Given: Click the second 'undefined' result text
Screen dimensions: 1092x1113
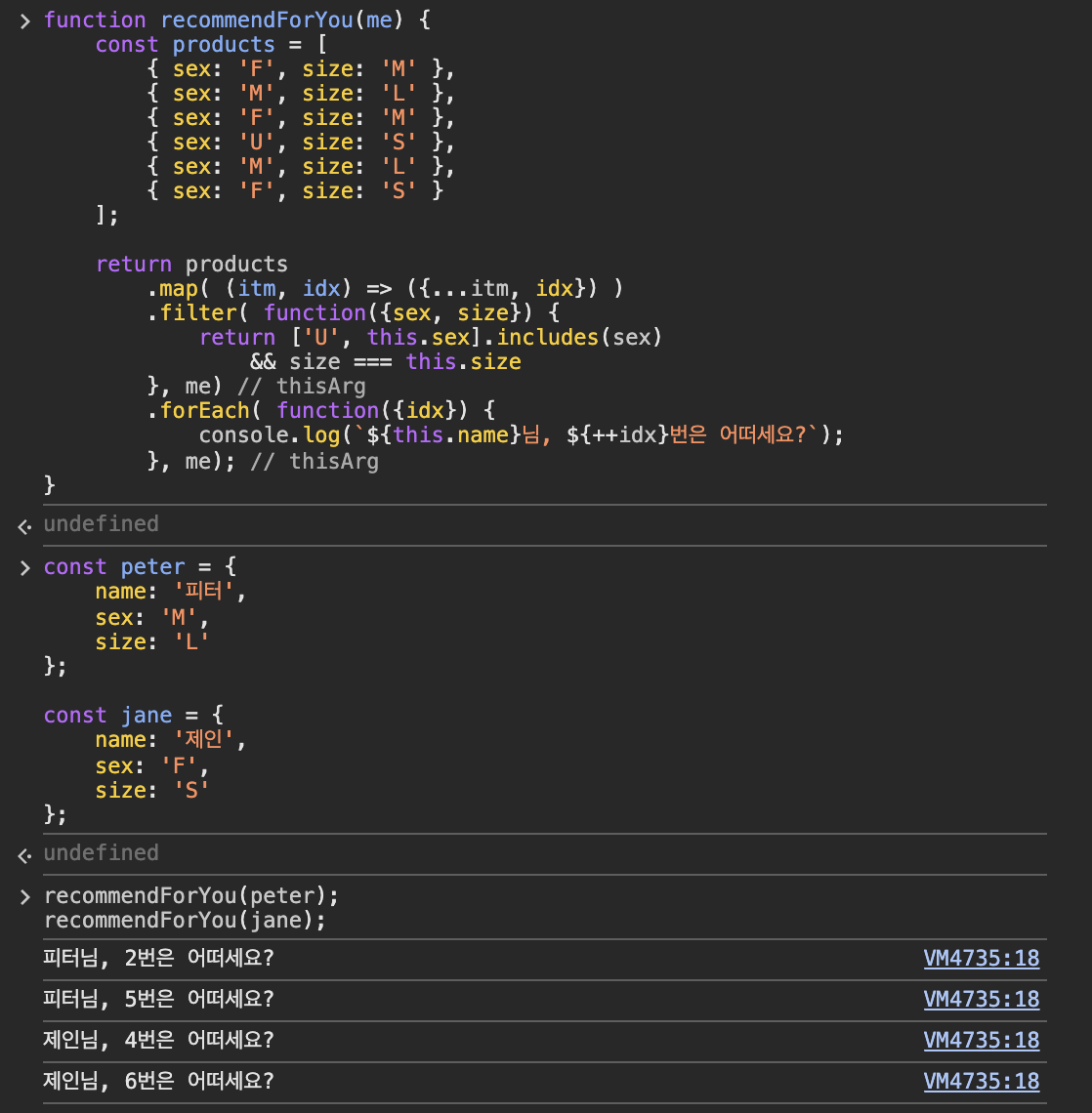Looking at the screenshot, I should [102, 853].
